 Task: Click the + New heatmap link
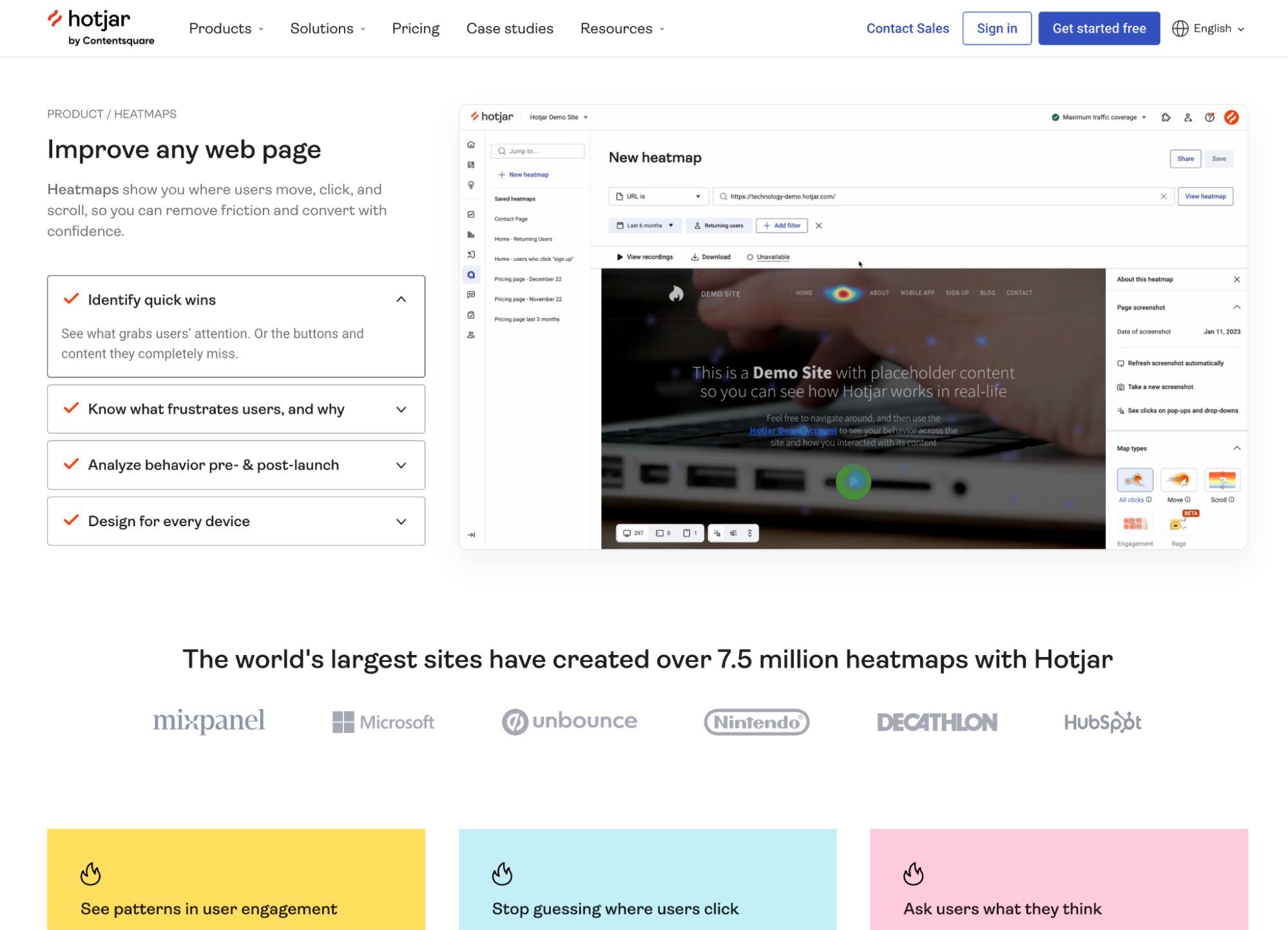523,175
